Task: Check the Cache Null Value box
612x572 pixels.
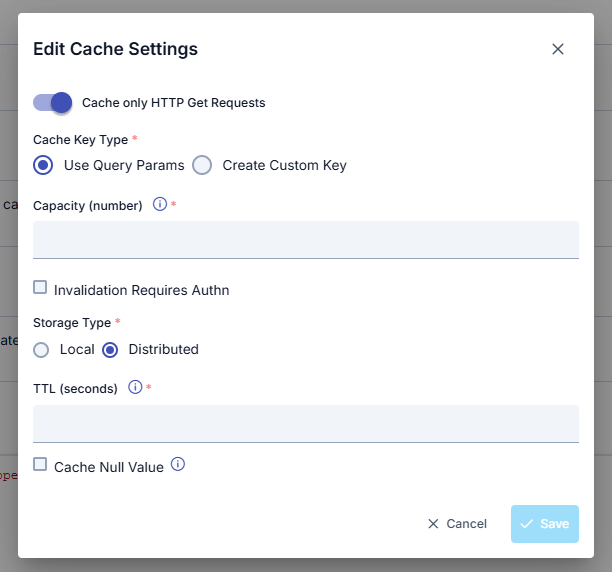Action: coord(40,464)
